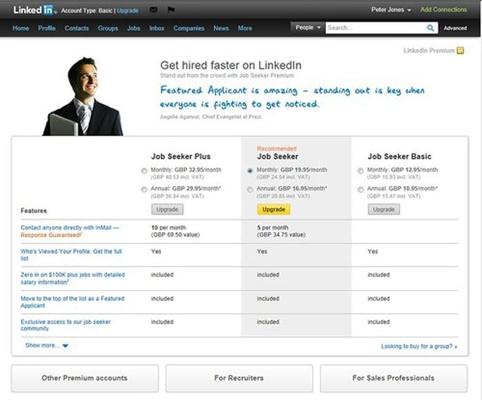Click the businessman photo
The height and width of the screenshot is (400, 482).
83,96
